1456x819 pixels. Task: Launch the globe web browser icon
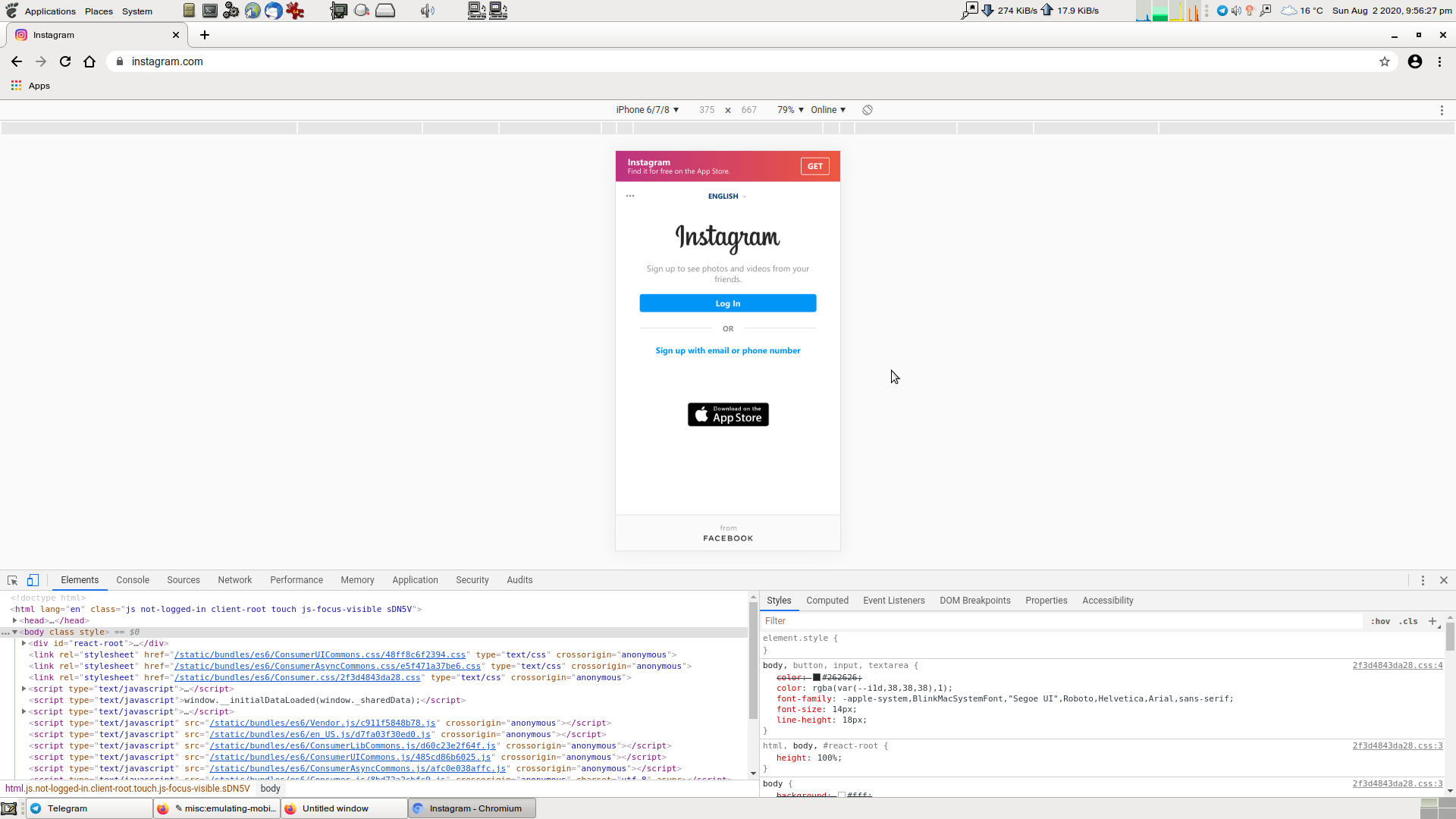coord(253,11)
